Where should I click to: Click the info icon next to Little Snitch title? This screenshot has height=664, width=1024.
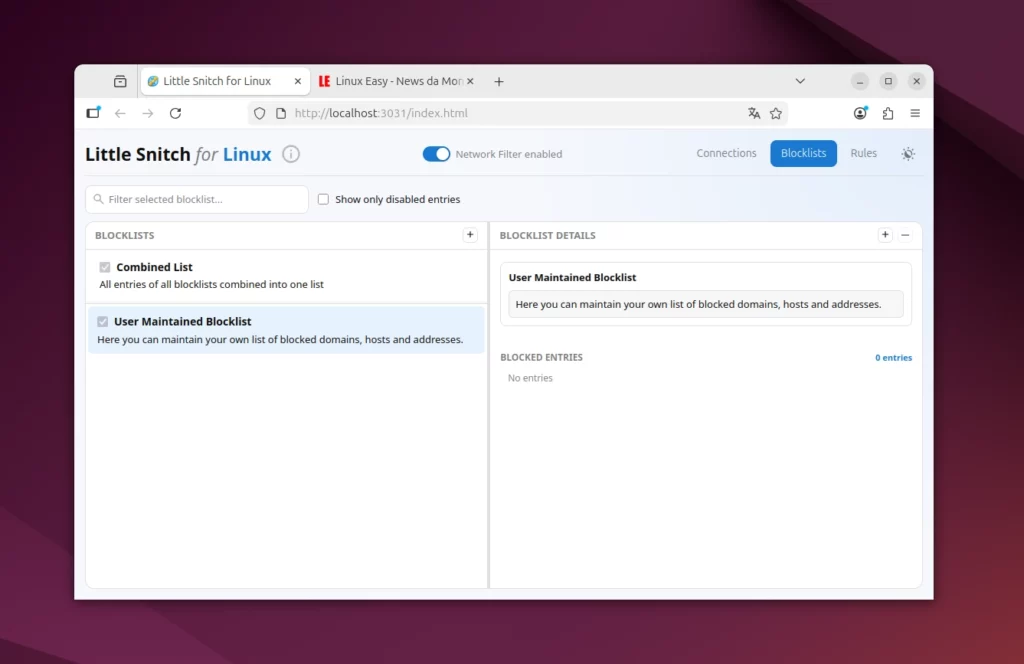pos(290,154)
